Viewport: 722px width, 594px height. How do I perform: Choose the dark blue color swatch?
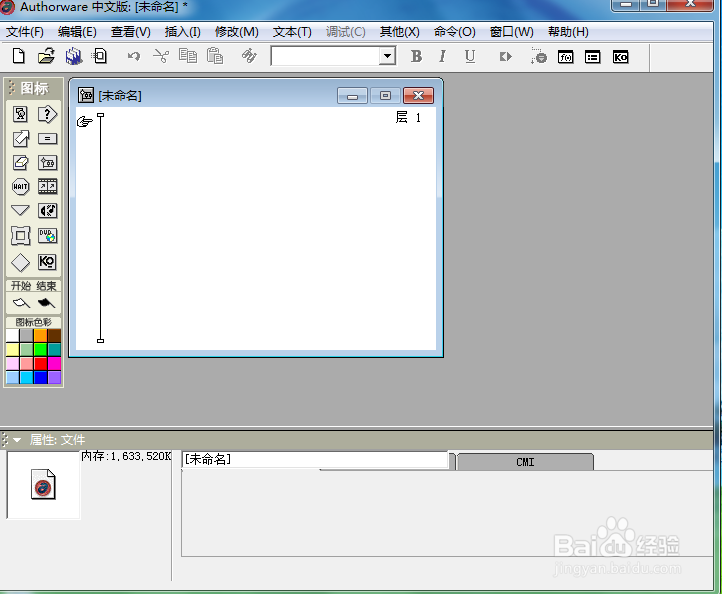coord(41,378)
